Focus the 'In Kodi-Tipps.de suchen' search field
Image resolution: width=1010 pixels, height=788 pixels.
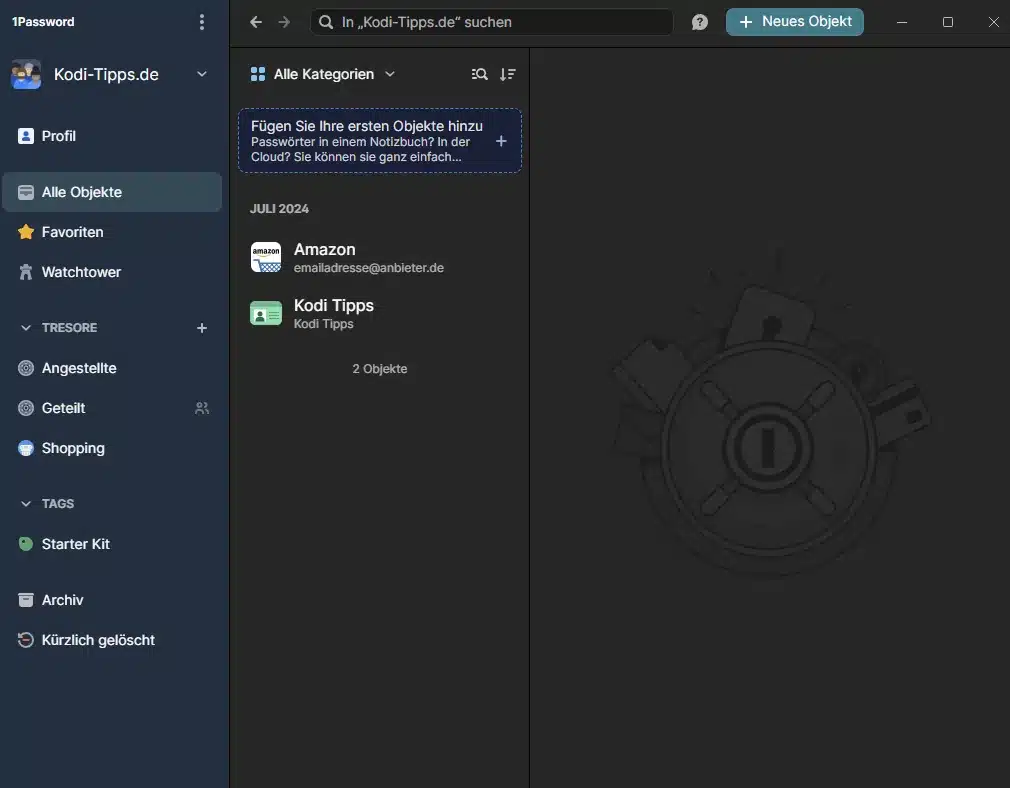coord(491,22)
